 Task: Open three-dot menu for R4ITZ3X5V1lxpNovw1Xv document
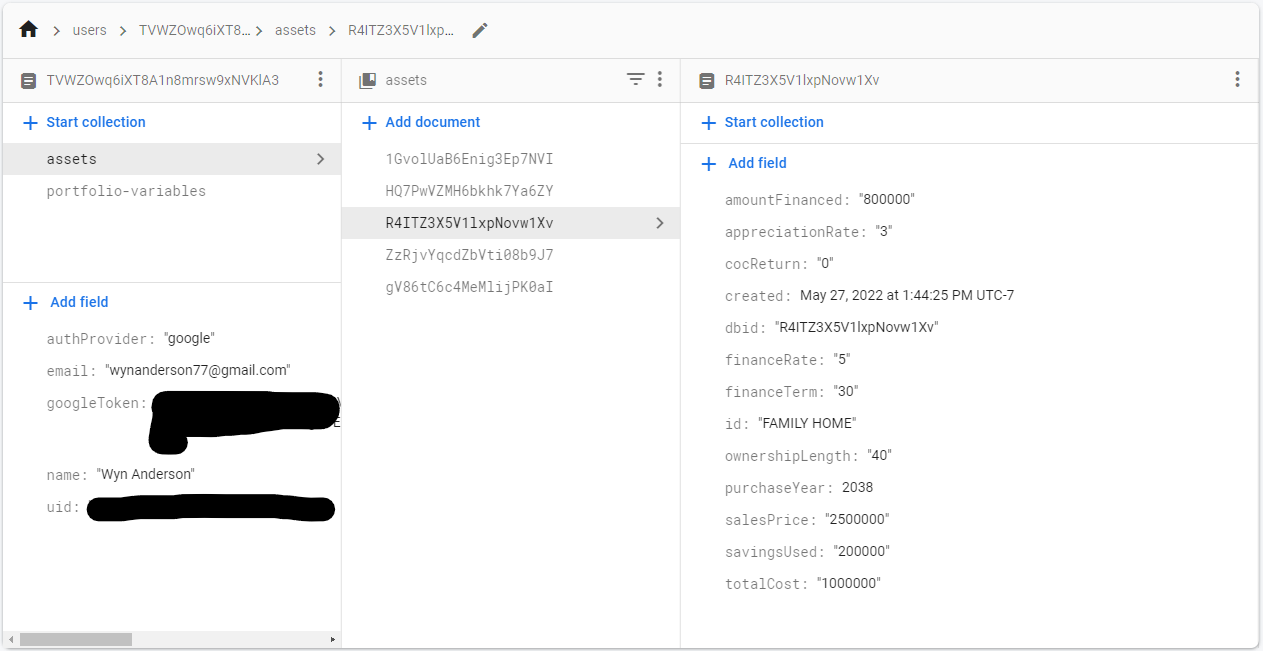coord(1237,80)
